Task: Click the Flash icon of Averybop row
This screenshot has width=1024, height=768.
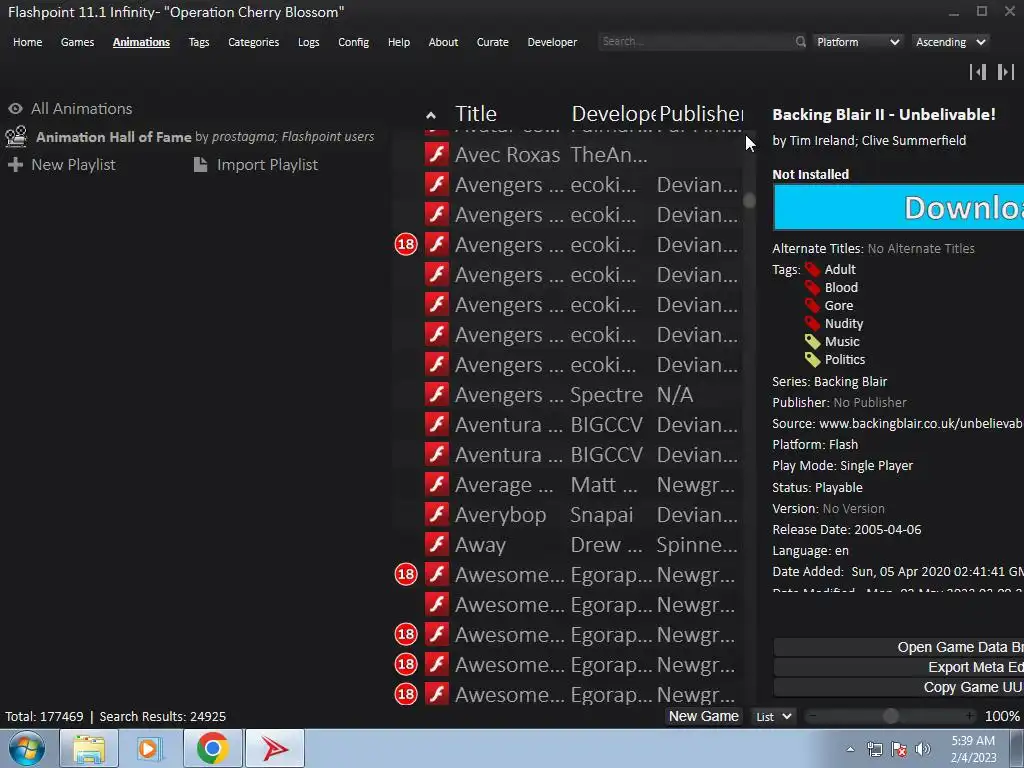Action: coord(437,514)
